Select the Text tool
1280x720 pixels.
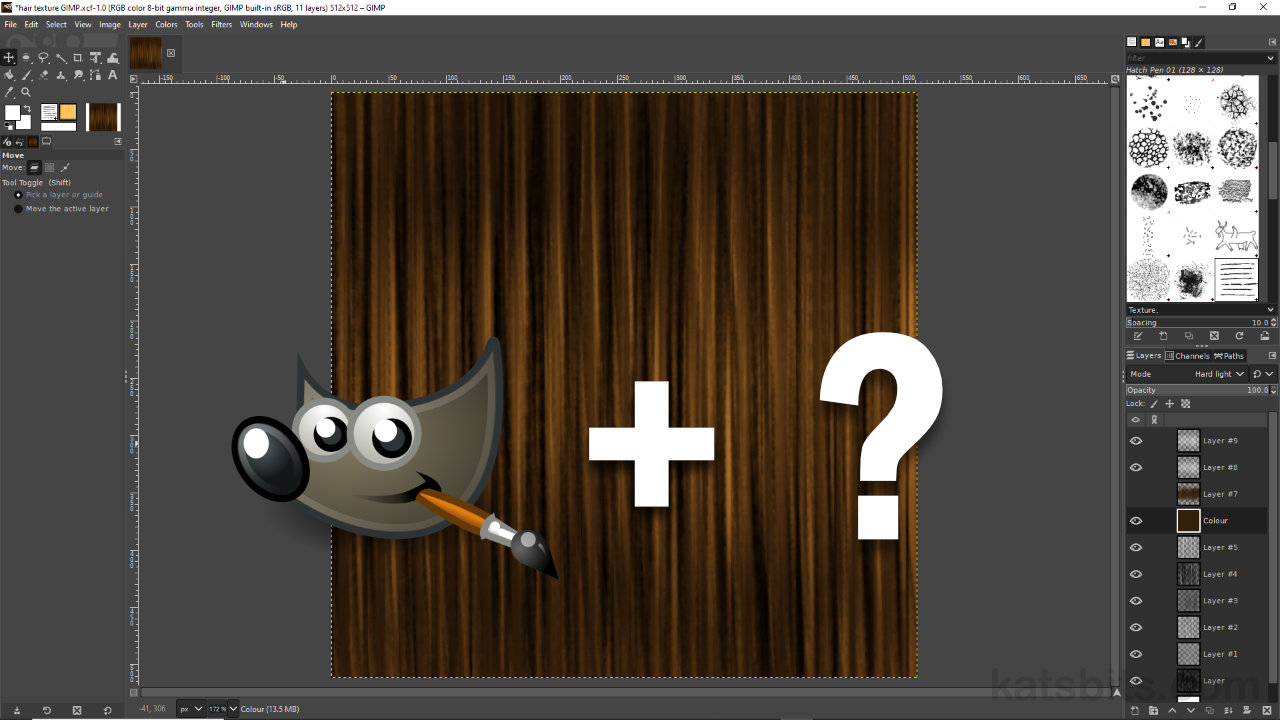[112, 75]
